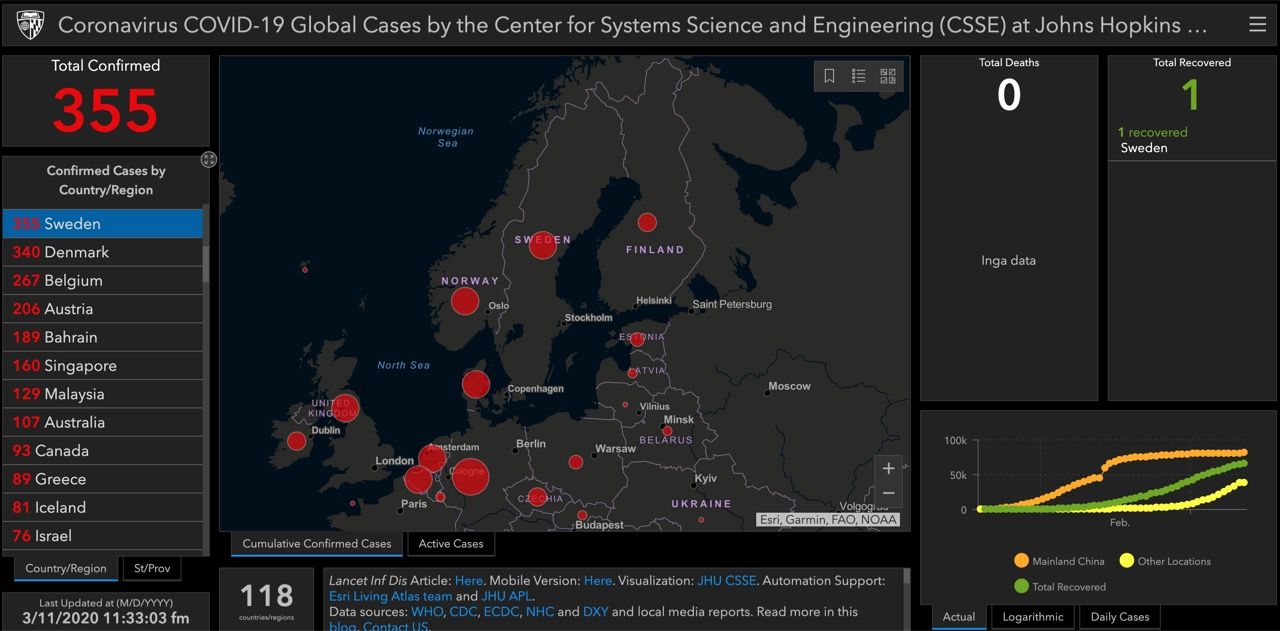
Task: Zoom in on the map with plus
Action: coord(888,468)
